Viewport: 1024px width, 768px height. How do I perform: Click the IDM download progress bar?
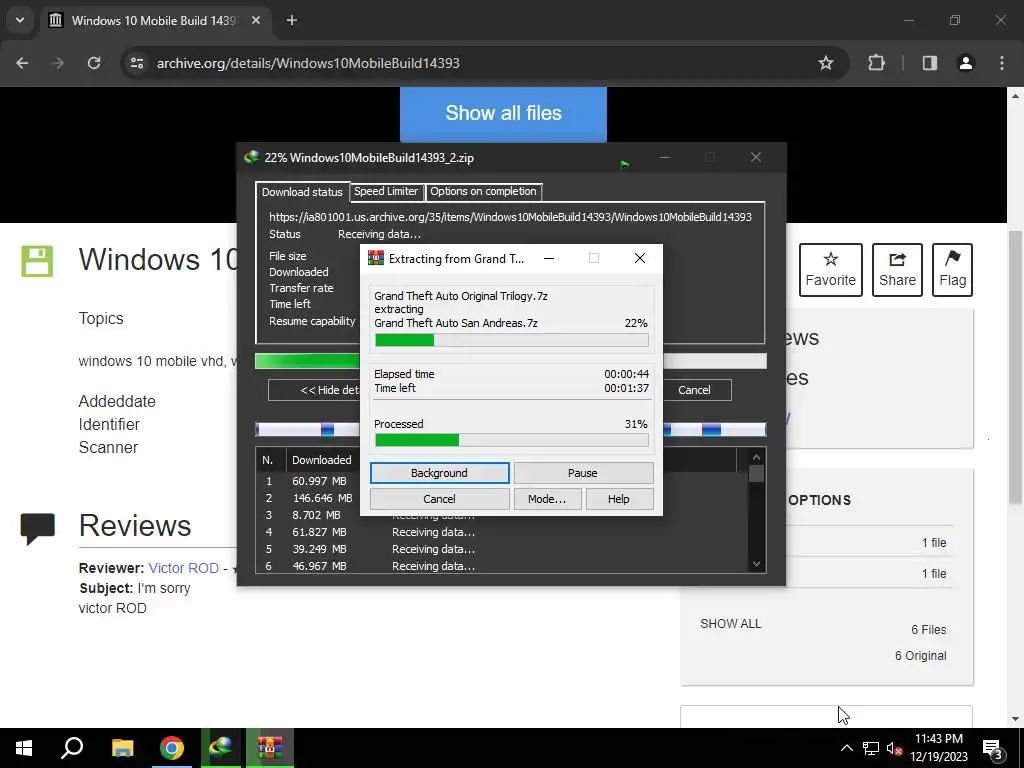point(510,361)
